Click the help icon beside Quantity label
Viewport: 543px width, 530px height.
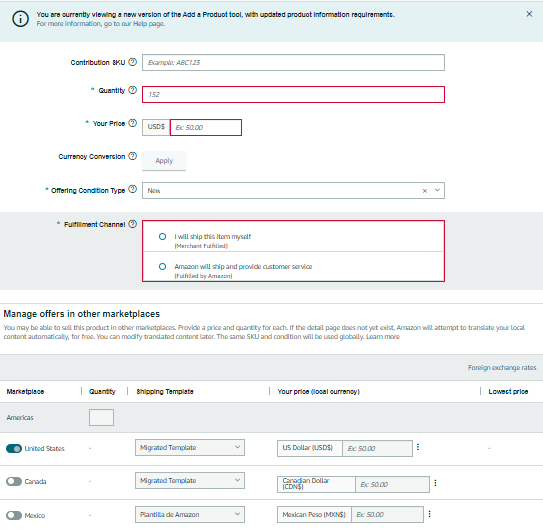pyautogui.click(x=133, y=90)
